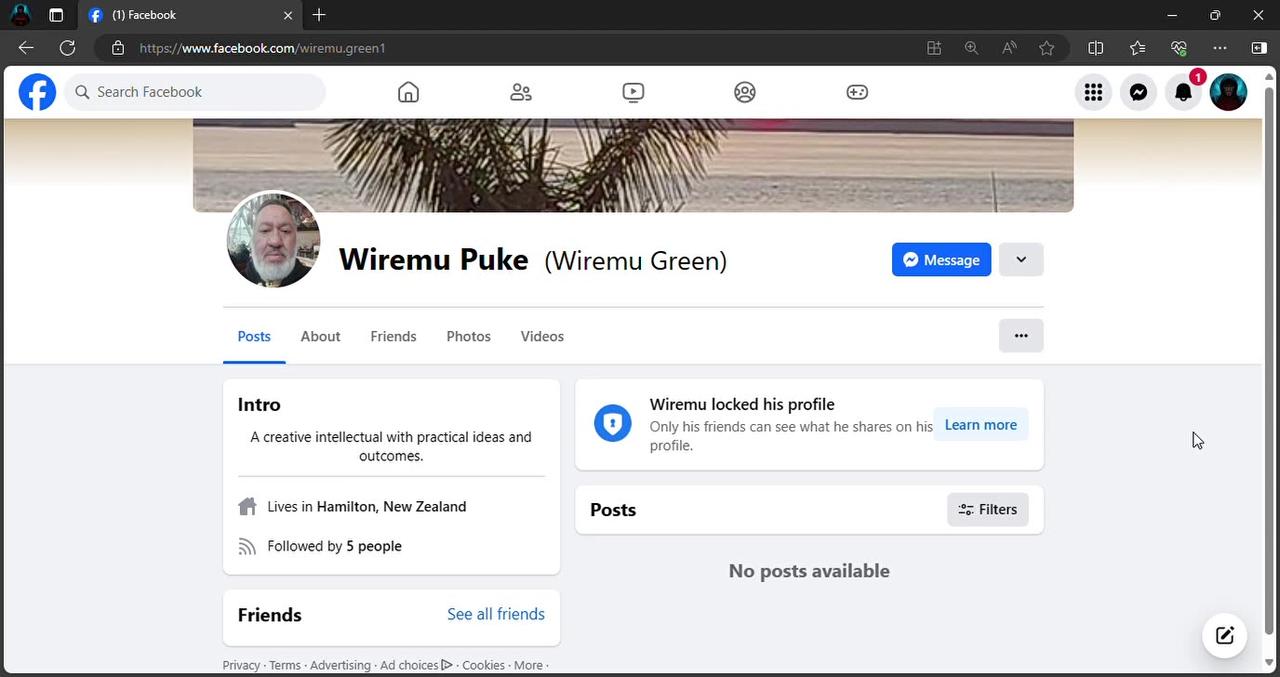The width and height of the screenshot is (1280, 677).
Task: Open the Friends navigation icon
Action: (x=520, y=91)
